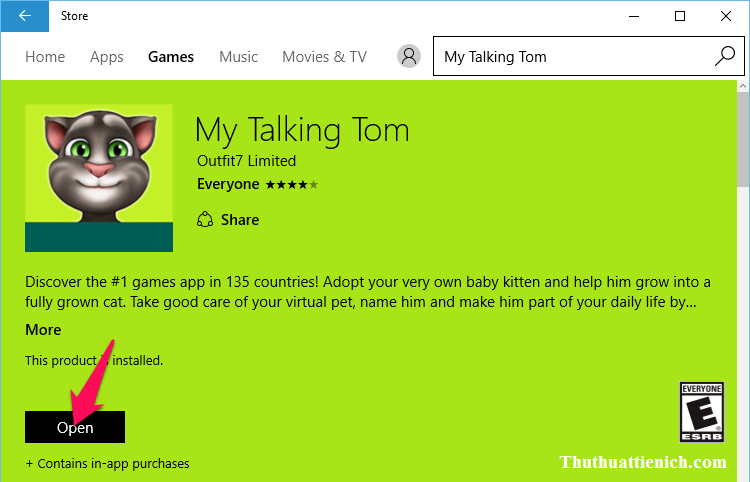750x482 pixels.
Task: Maximize the Store window
Action: (x=680, y=15)
